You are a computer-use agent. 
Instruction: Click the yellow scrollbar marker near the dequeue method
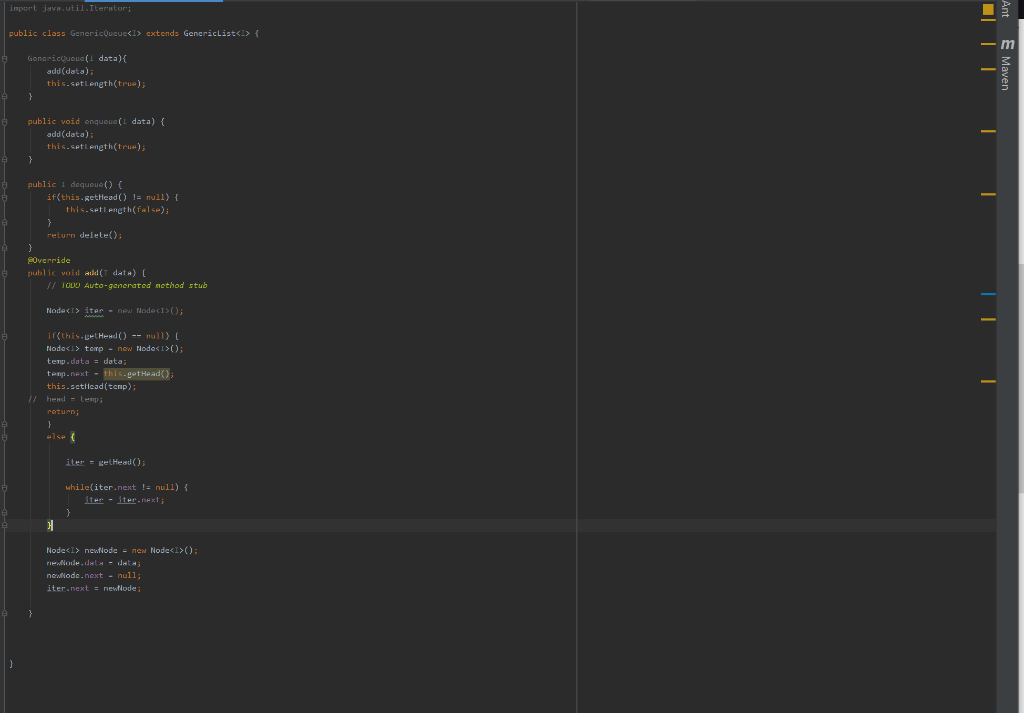[x=988, y=193]
